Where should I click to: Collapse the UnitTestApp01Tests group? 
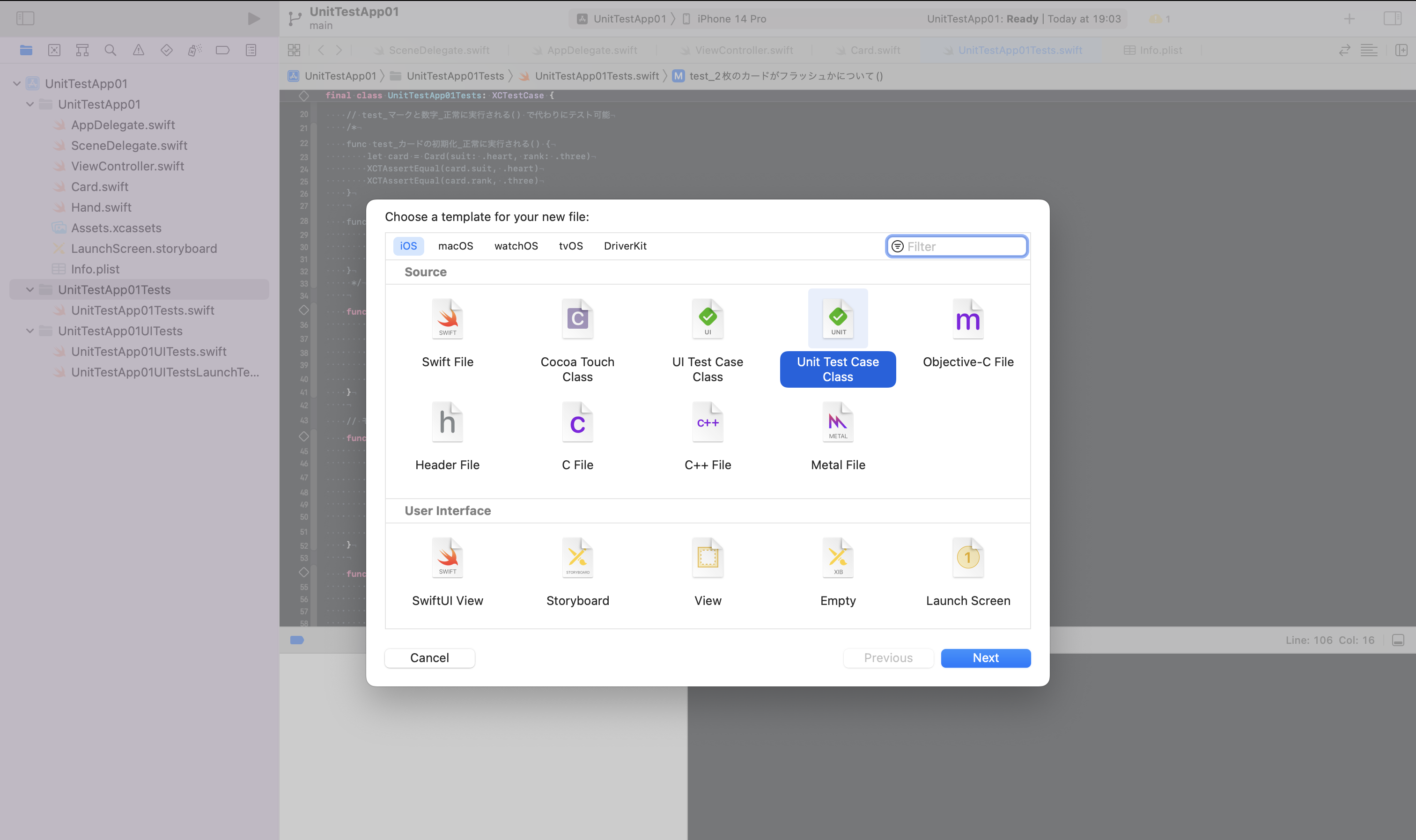pos(30,290)
